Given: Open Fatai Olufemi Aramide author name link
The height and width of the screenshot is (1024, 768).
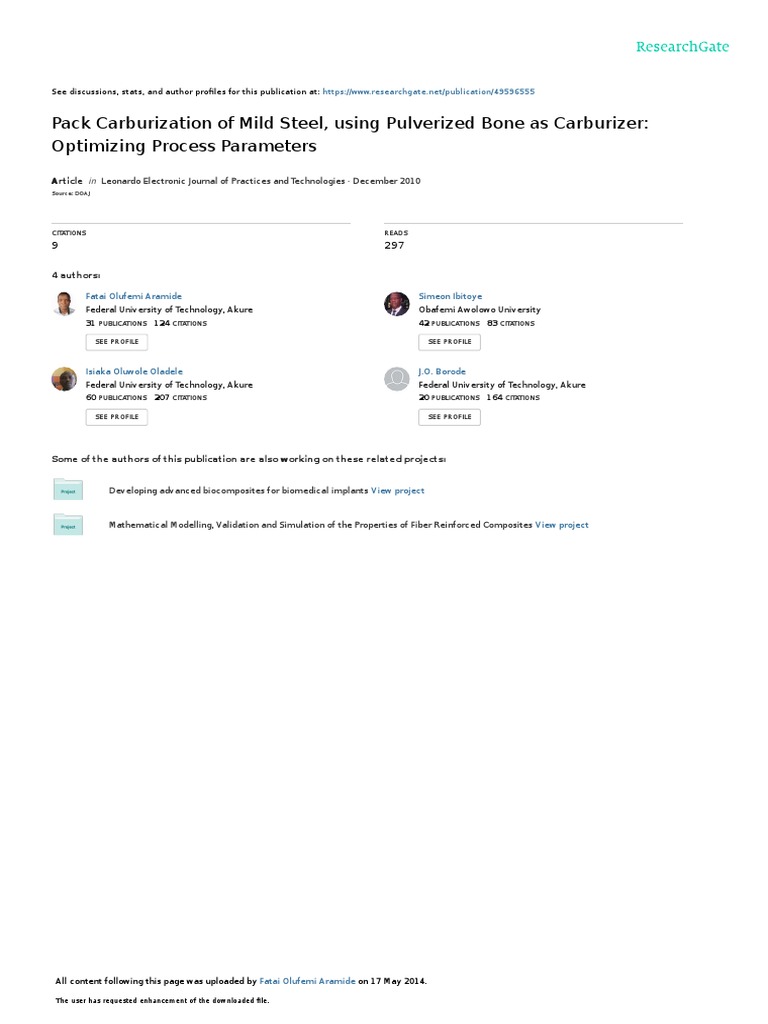Looking at the screenshot, I should [x=134, y=297].
